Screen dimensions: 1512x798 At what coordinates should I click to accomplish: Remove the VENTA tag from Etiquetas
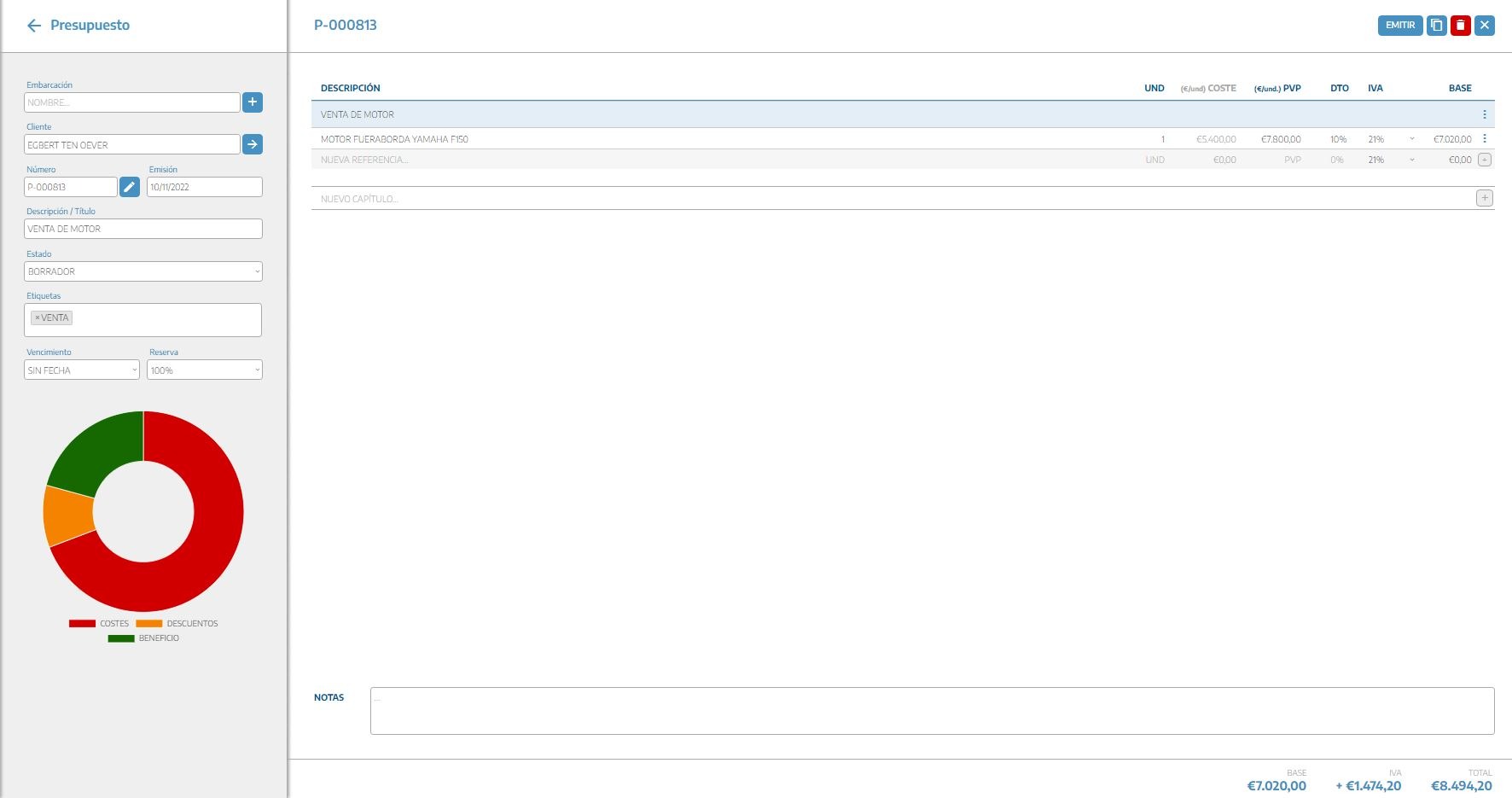pos(37,317)
